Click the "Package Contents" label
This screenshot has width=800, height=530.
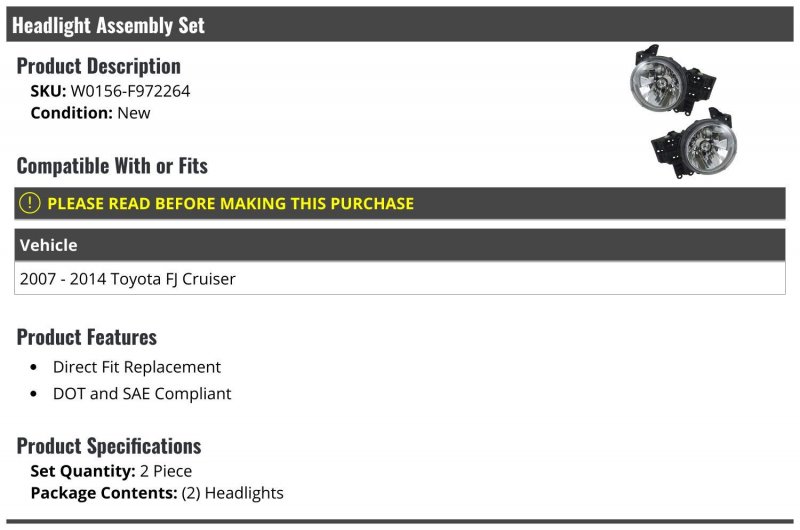pos(103,493)
